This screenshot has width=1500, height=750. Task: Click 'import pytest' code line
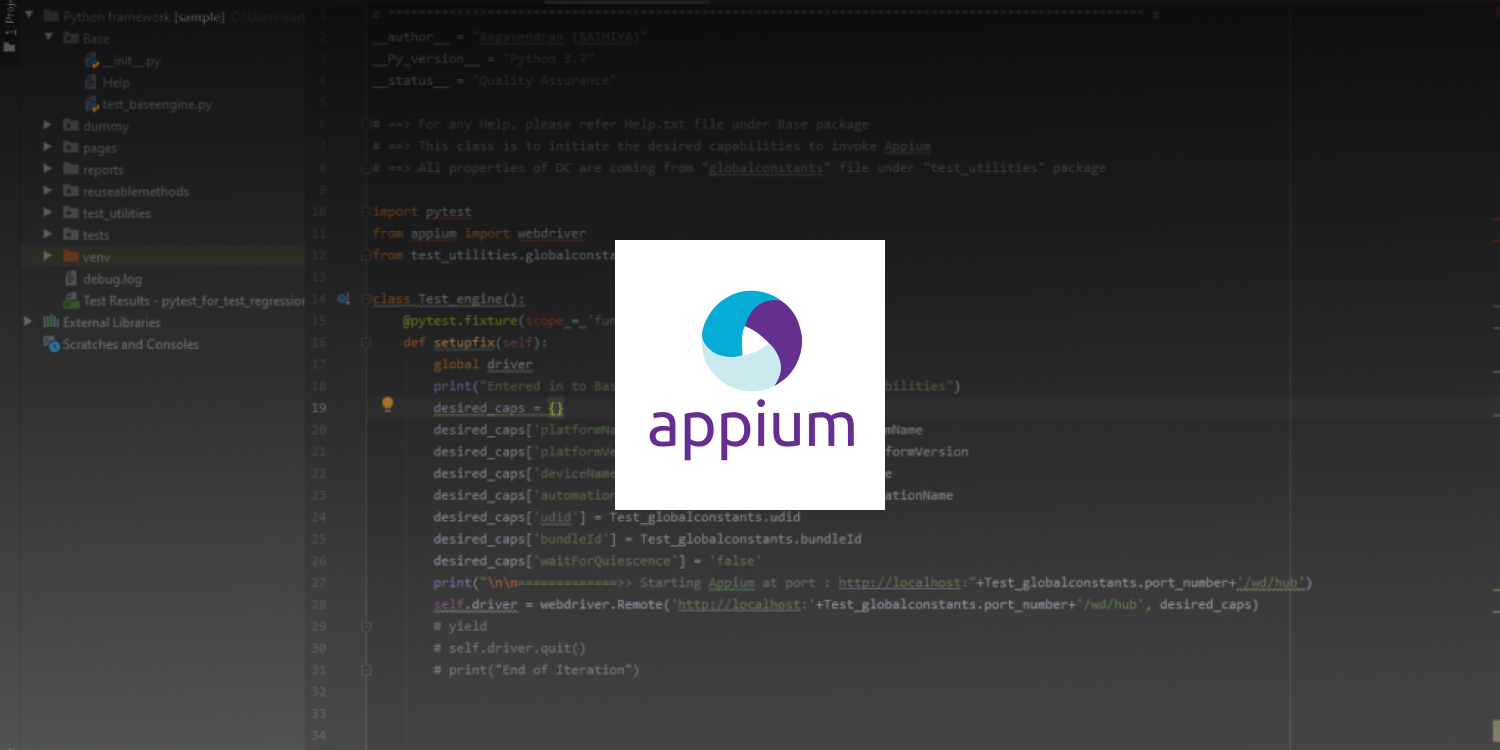pos(422,212)
